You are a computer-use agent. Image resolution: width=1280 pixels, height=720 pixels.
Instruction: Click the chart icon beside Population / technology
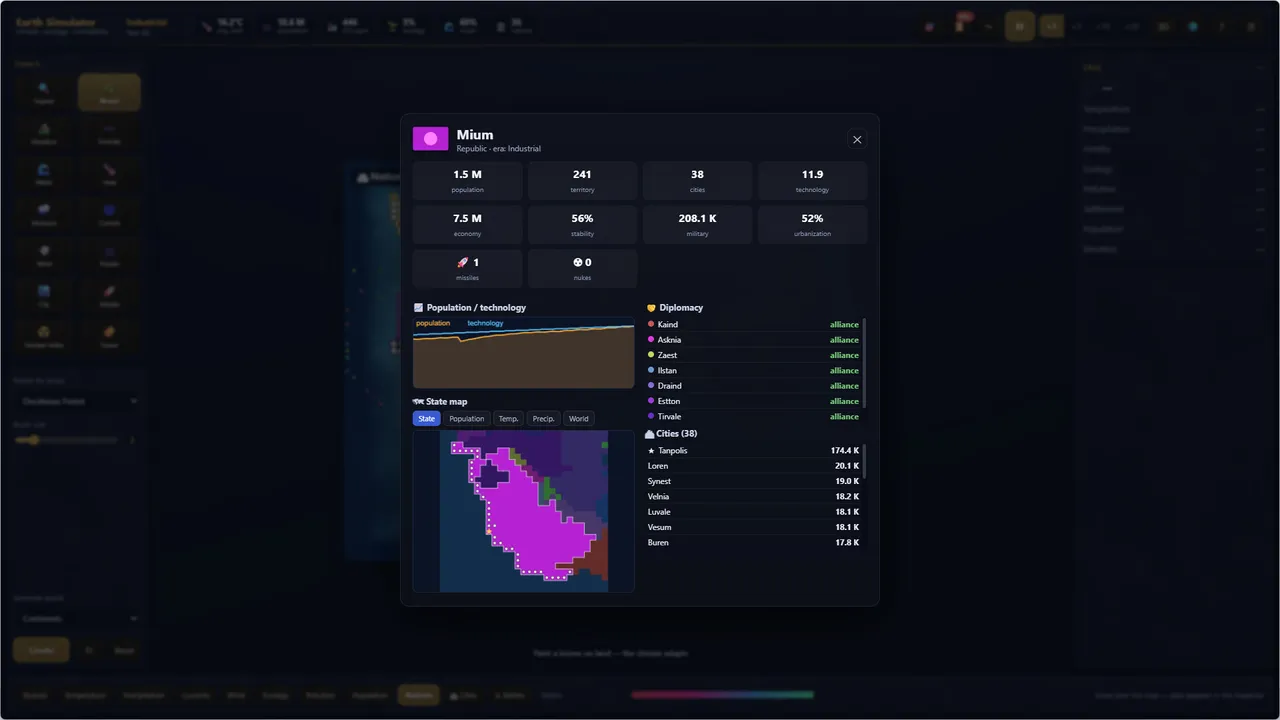point(419,308)
